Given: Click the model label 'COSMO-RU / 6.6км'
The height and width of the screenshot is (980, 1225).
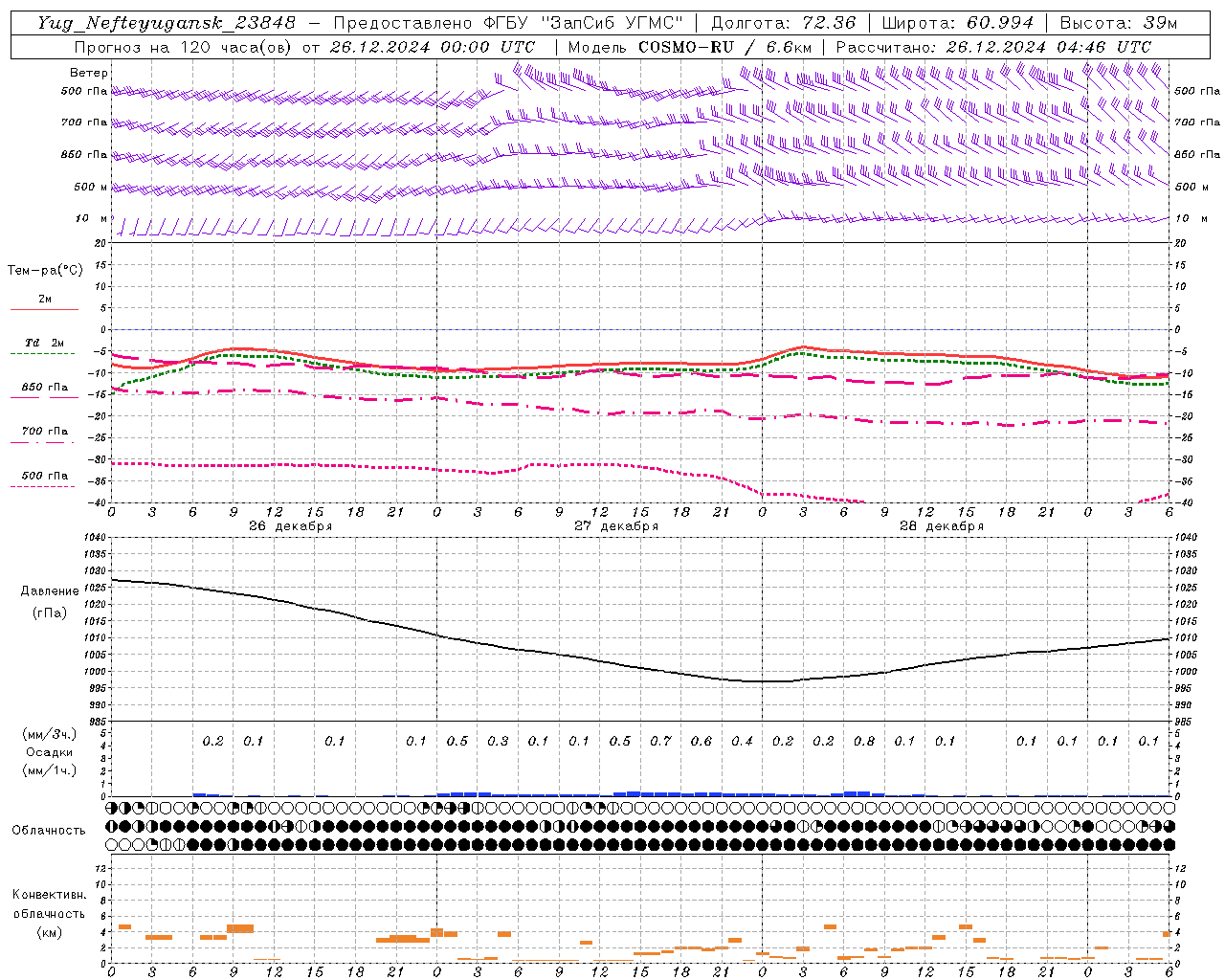Looking at the screenshot, I should coord(724,47).
